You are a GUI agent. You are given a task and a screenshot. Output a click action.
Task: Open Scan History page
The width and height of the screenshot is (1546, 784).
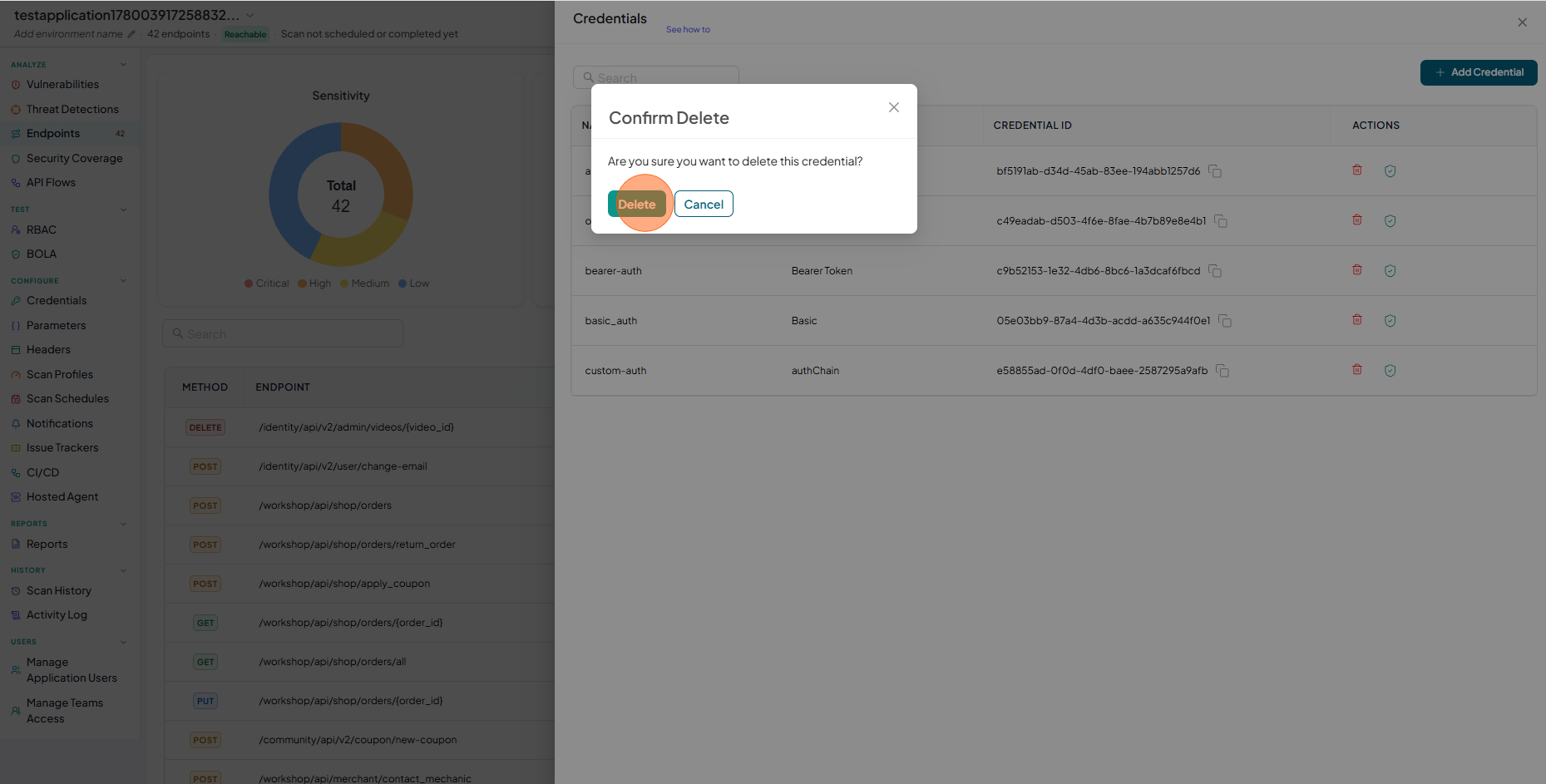[59, 590]
